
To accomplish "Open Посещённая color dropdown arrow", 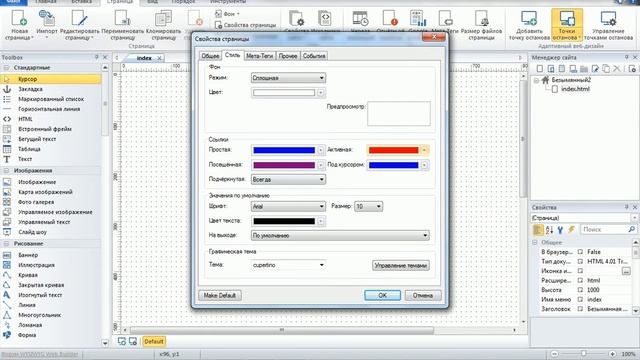I will (321, 165).
